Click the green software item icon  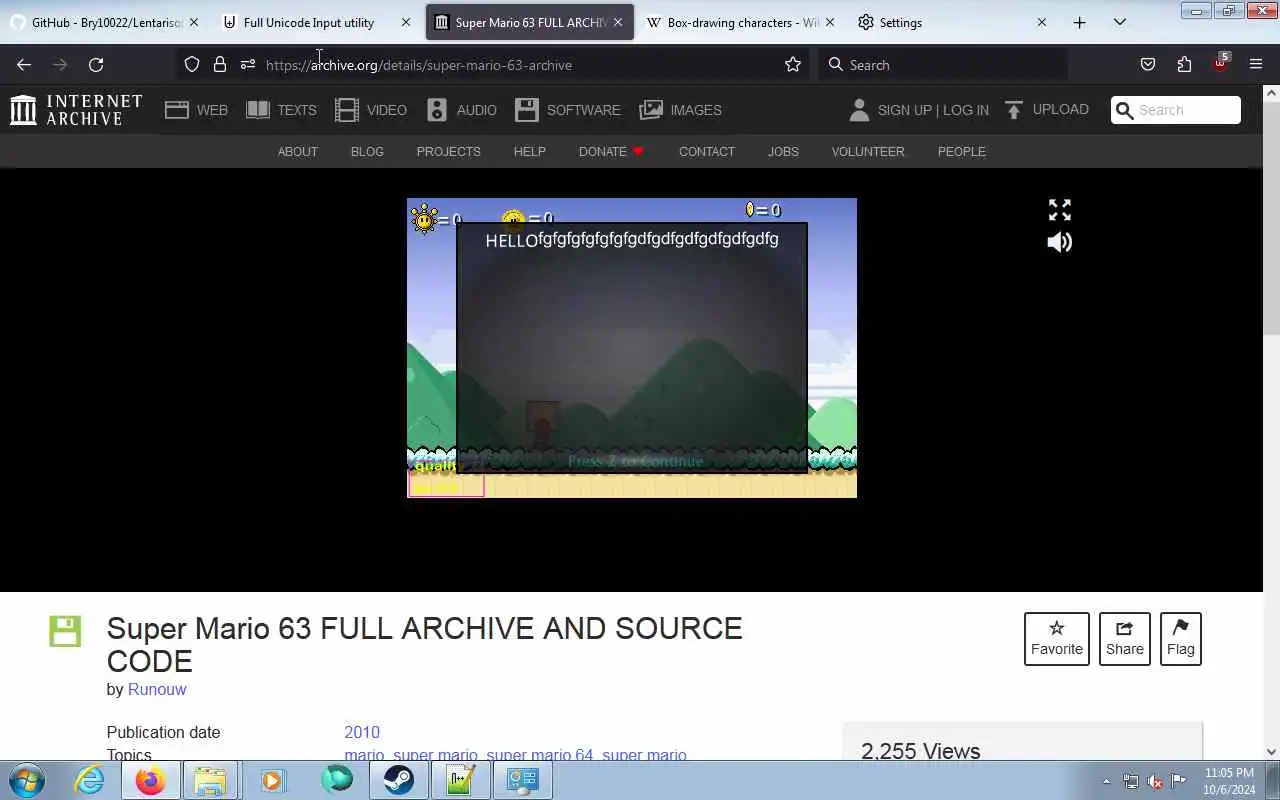(65, 631)
